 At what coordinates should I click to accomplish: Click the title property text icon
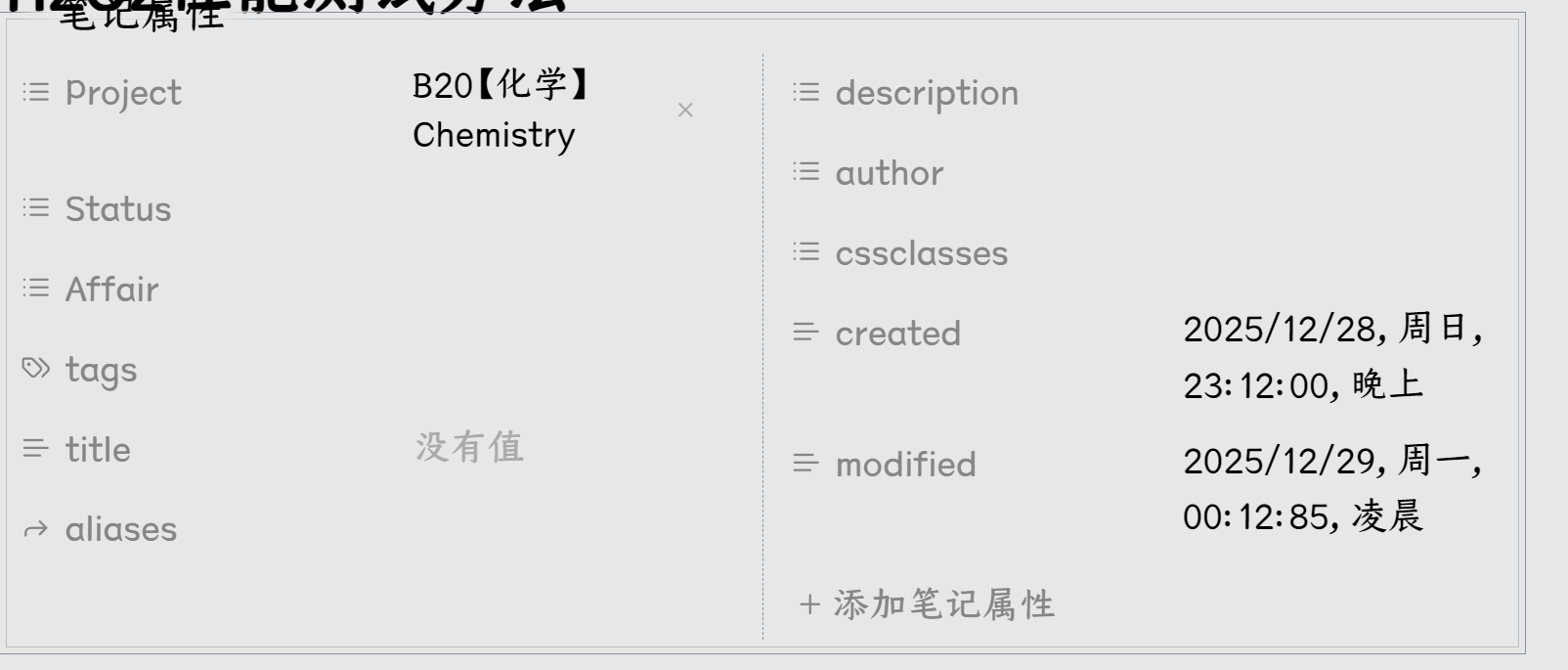(x=36, y=449)
